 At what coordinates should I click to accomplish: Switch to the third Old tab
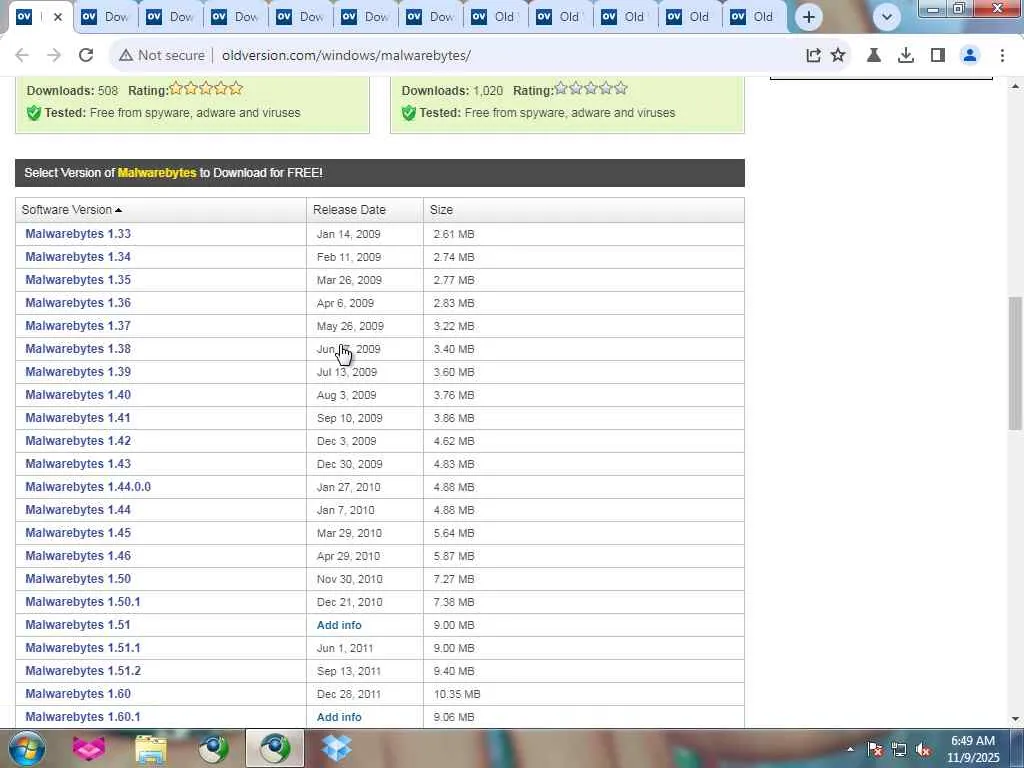(x=624, y=17)
